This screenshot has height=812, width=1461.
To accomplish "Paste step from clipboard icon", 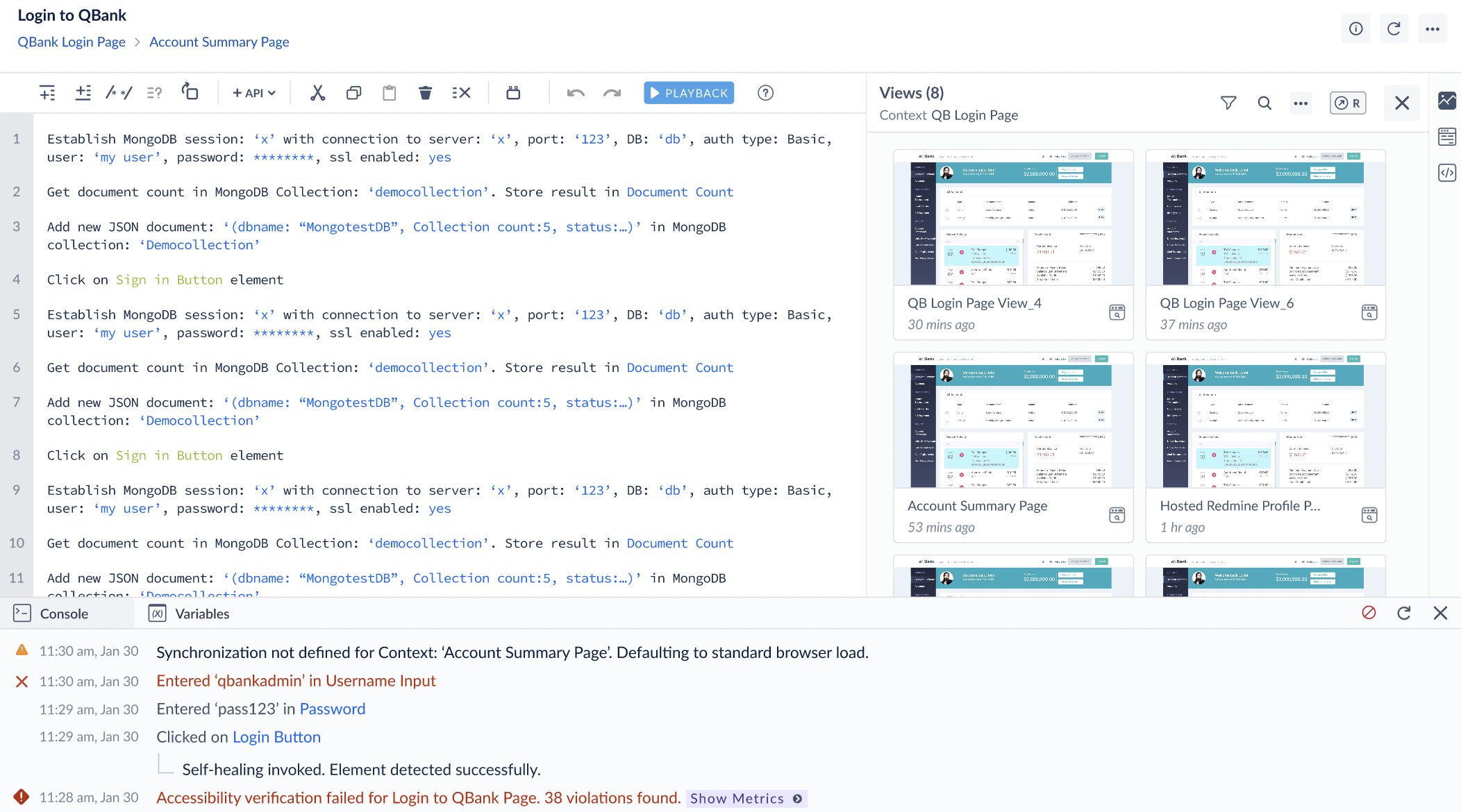I will click(390, 93).
